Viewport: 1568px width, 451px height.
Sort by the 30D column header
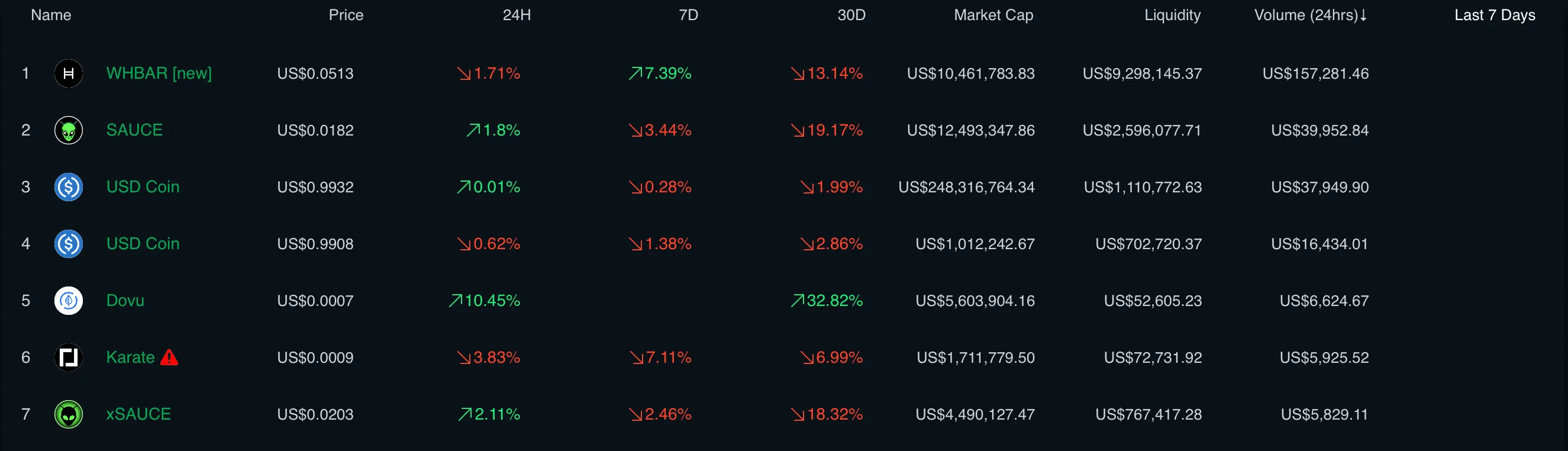click(850, 15)
